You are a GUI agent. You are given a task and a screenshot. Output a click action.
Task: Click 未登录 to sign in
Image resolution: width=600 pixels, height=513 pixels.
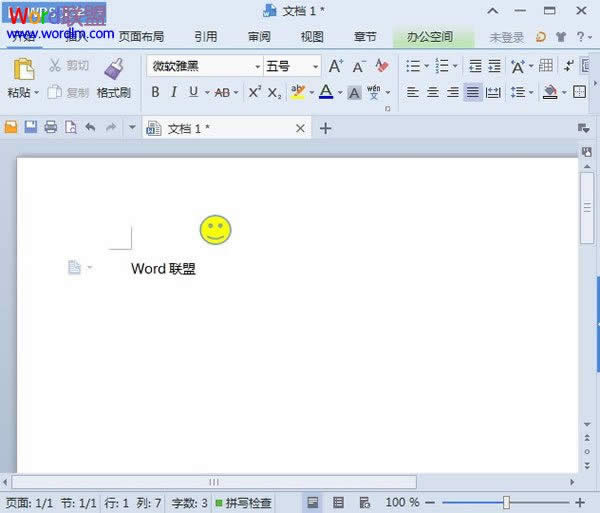click(x=506, y=37)
